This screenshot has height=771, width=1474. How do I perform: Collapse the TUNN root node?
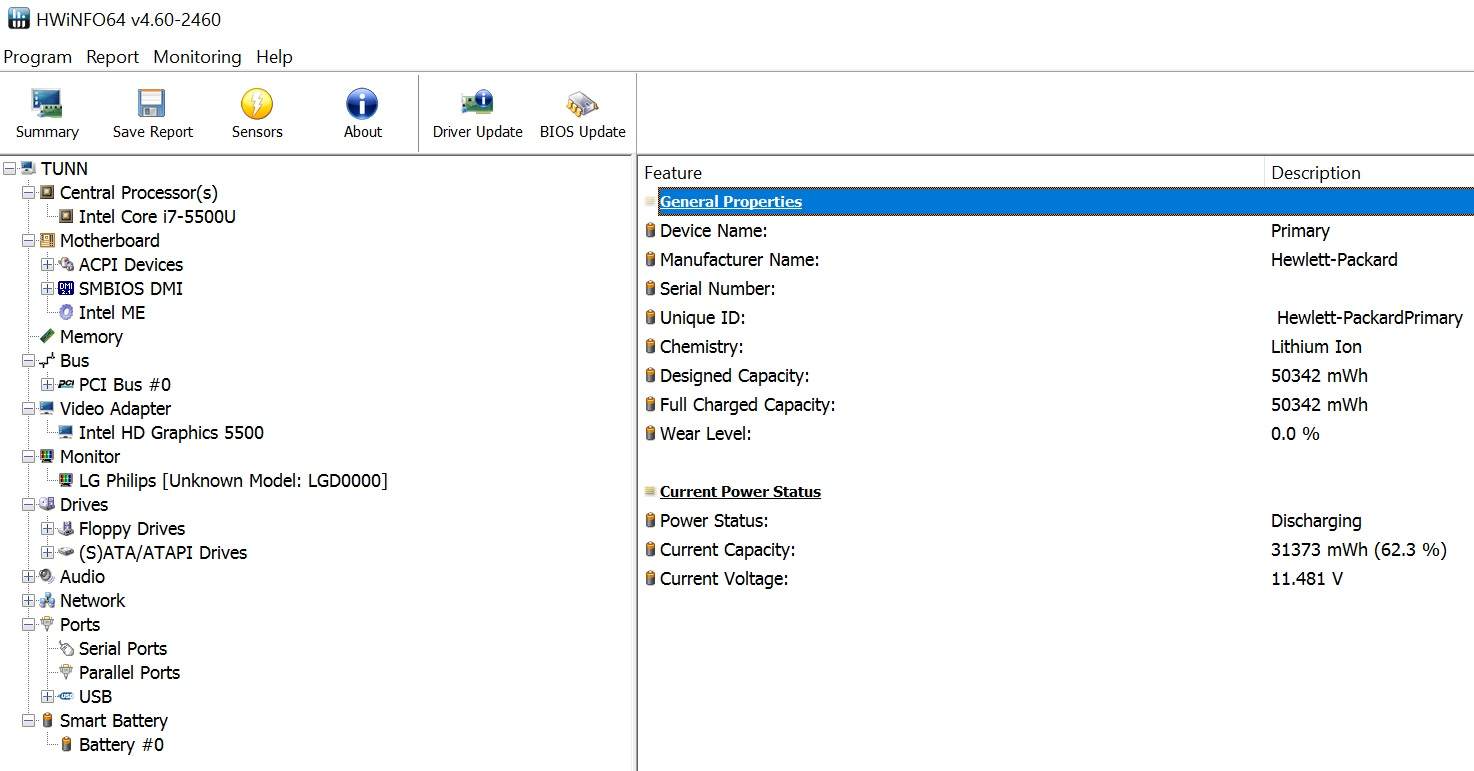click(x=9, y=168)
